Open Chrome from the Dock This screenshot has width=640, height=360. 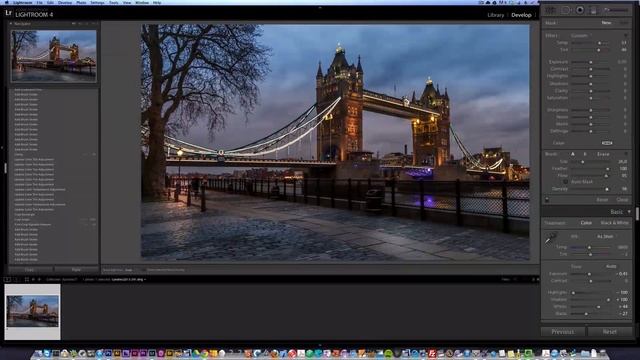(x=204, y=353)
